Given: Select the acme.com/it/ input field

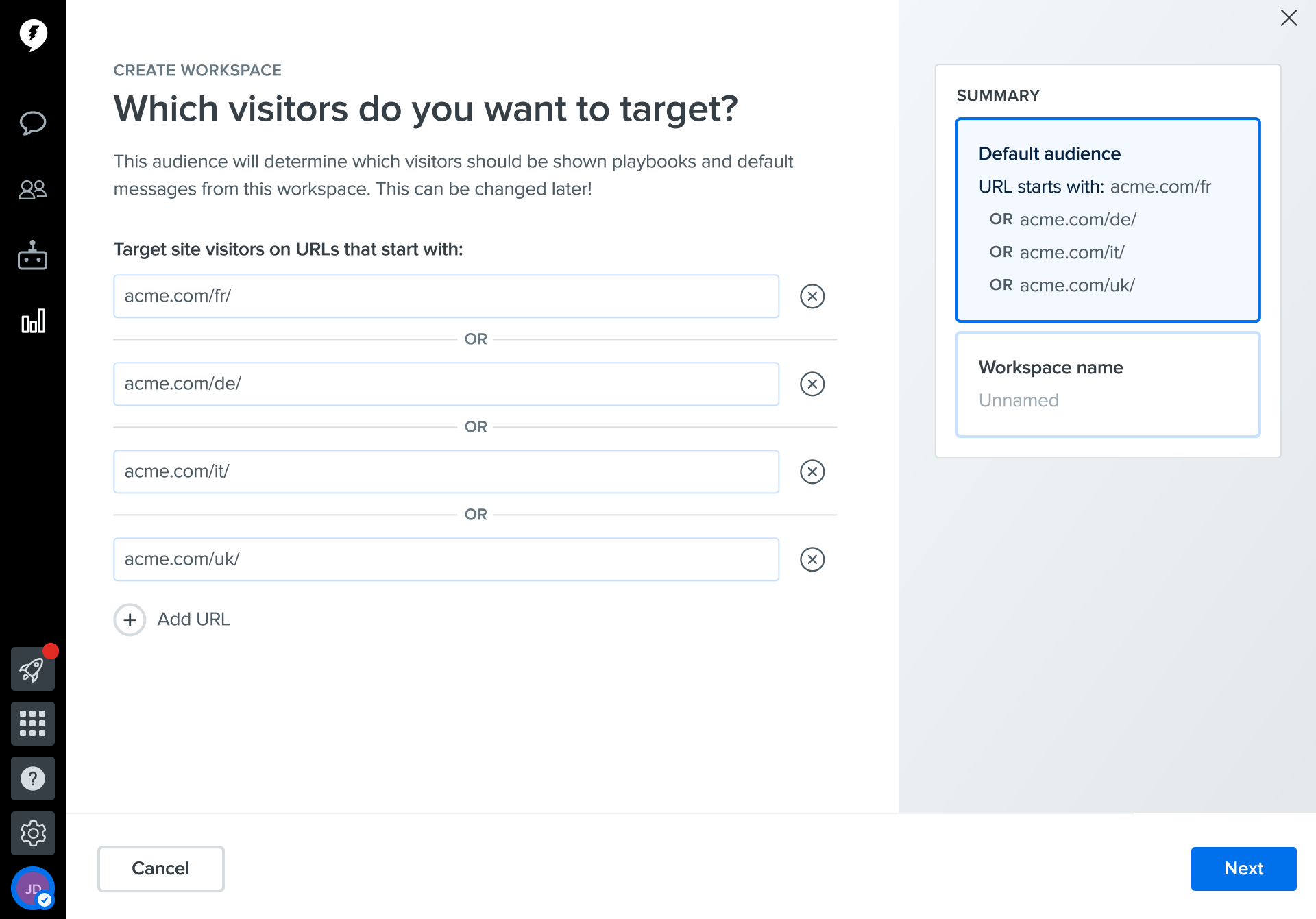Looking at the screenshot, I should (447, 471).
